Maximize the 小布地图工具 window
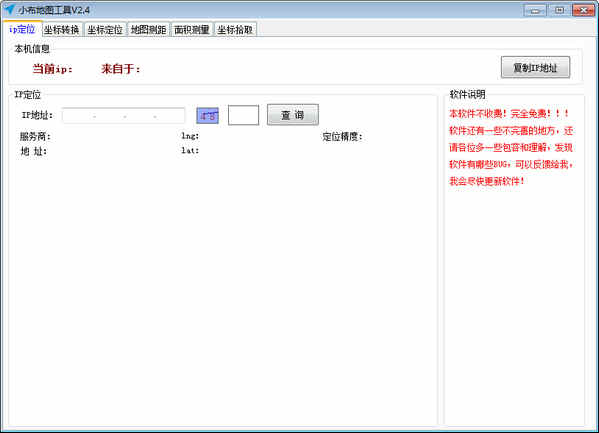Viewport: 599px width, 433px height. click(x=559, y=10)
